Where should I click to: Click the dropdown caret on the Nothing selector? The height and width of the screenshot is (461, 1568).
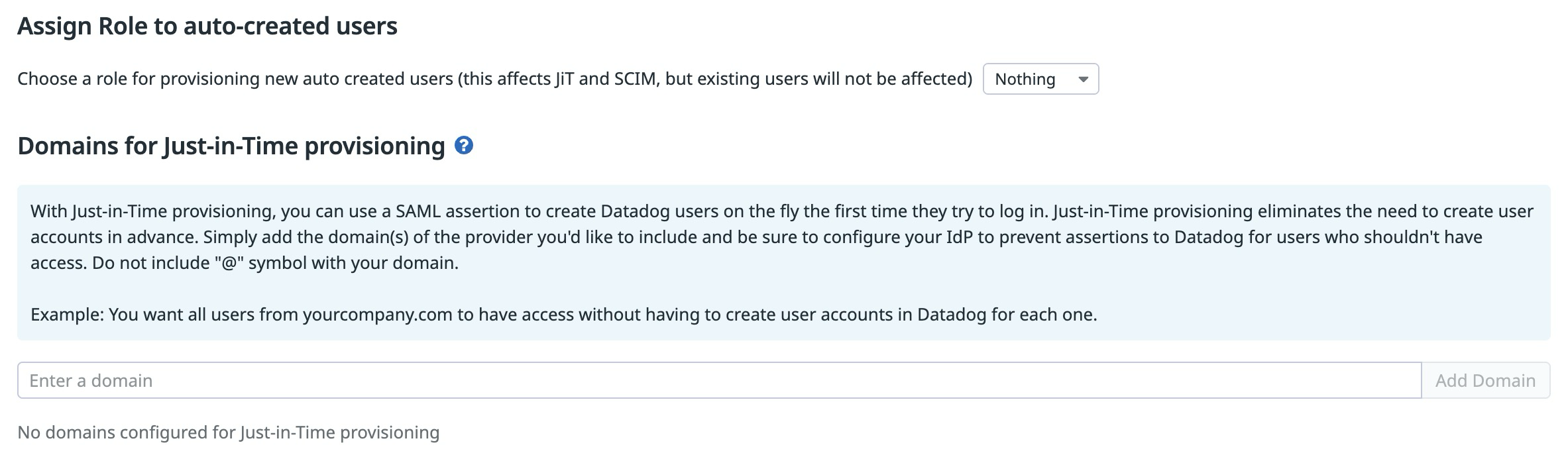click(1084, 78)
